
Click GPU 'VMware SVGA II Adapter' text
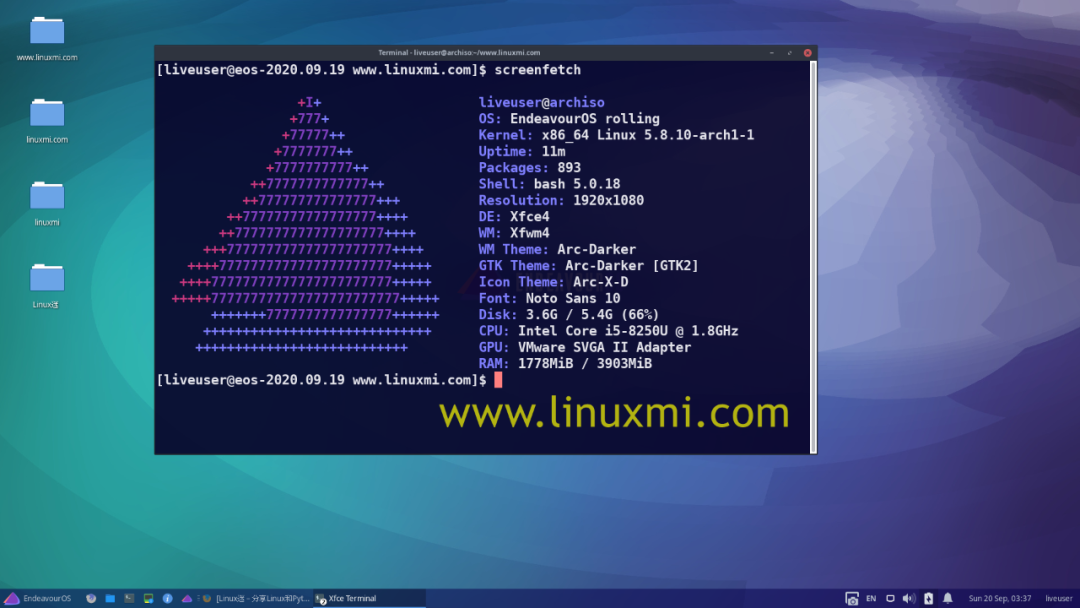coord(604,347)
